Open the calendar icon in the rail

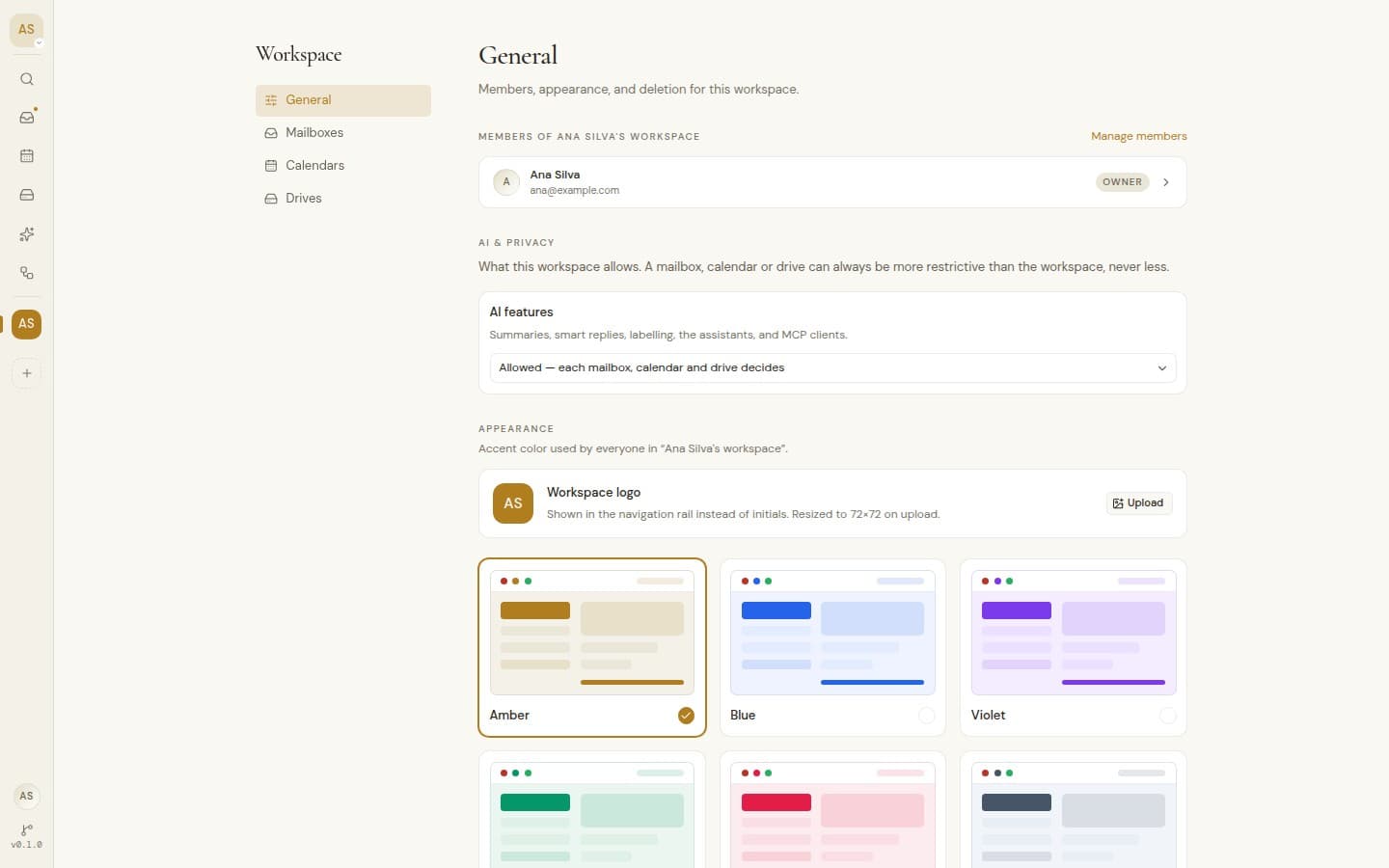click(x=27, y=156)
